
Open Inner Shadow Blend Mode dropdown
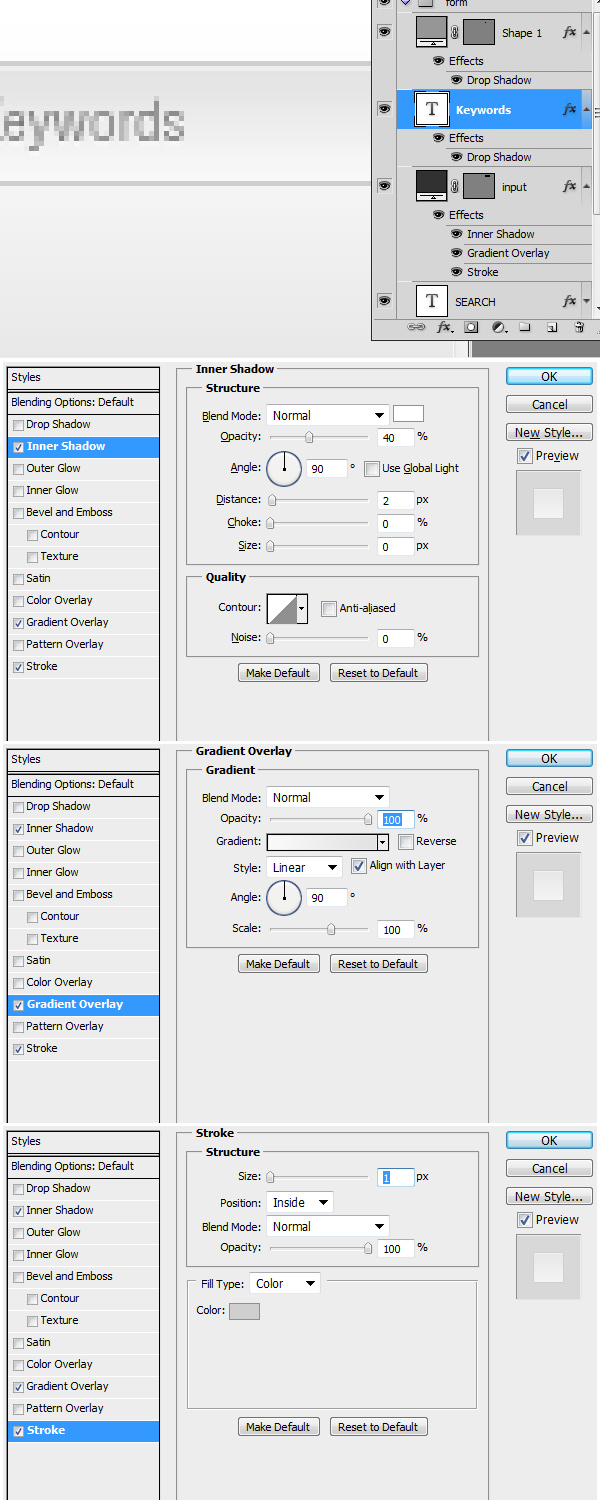[328, 415]
